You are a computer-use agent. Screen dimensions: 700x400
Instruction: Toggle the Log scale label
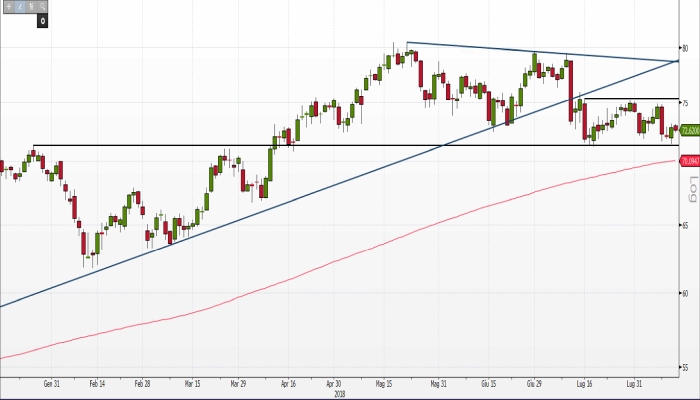click(692, 186)
